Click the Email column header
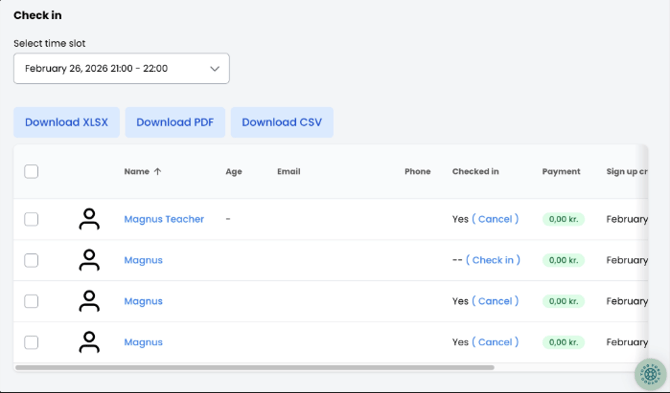This screenshot has width=670, height=393. click(289, 171)
